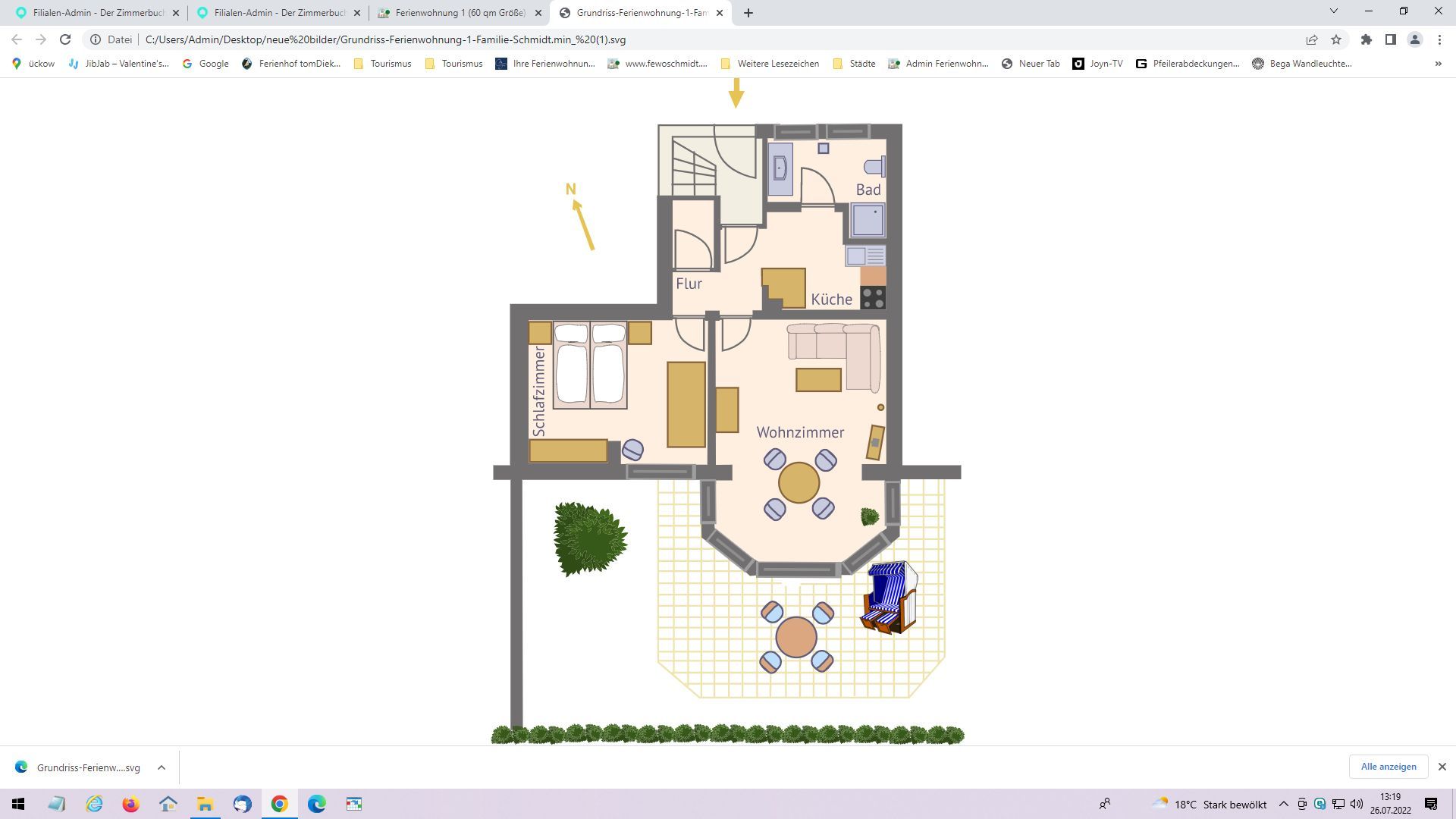Switch to first Filialen-Admin tab

(x=97, y=13)
